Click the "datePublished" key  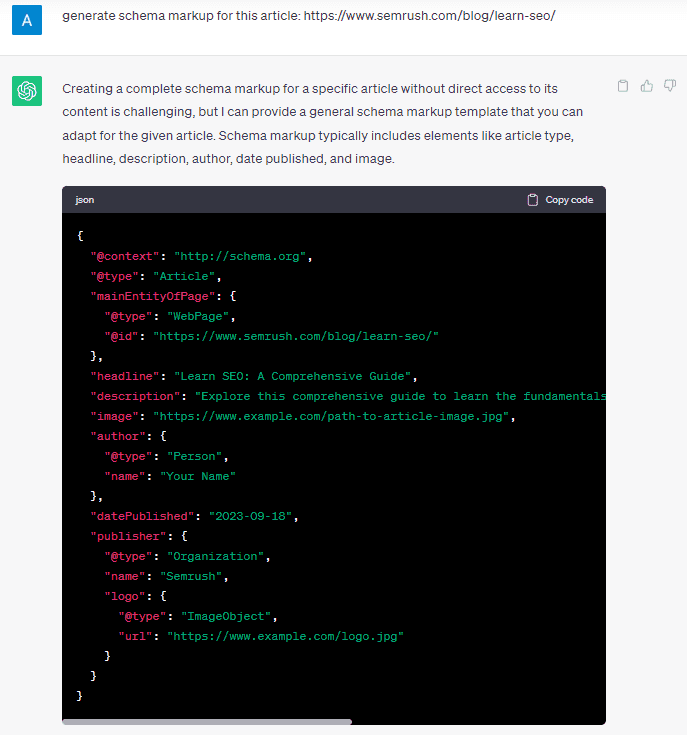click(x=142, y=517)
